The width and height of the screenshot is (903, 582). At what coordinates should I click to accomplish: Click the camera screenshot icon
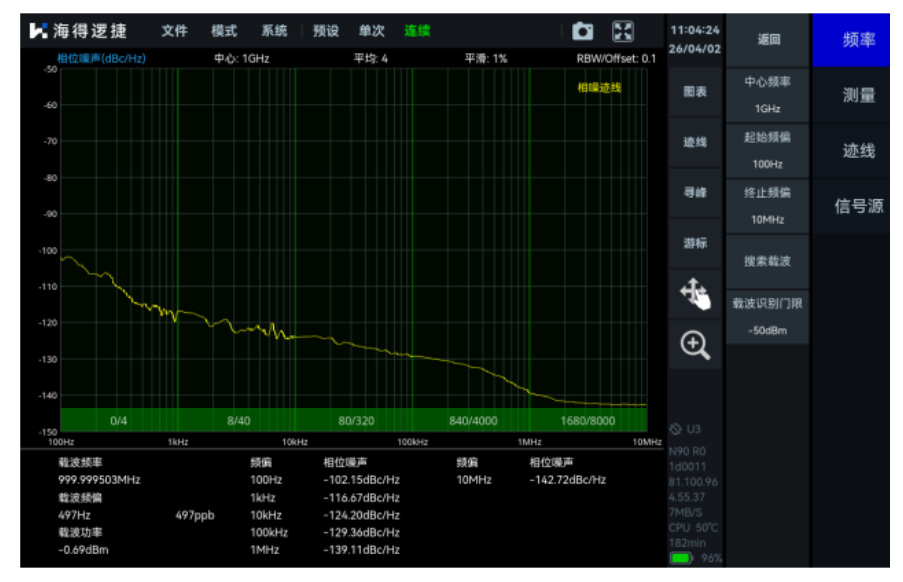pyautogui.click(x=582, y=32)
